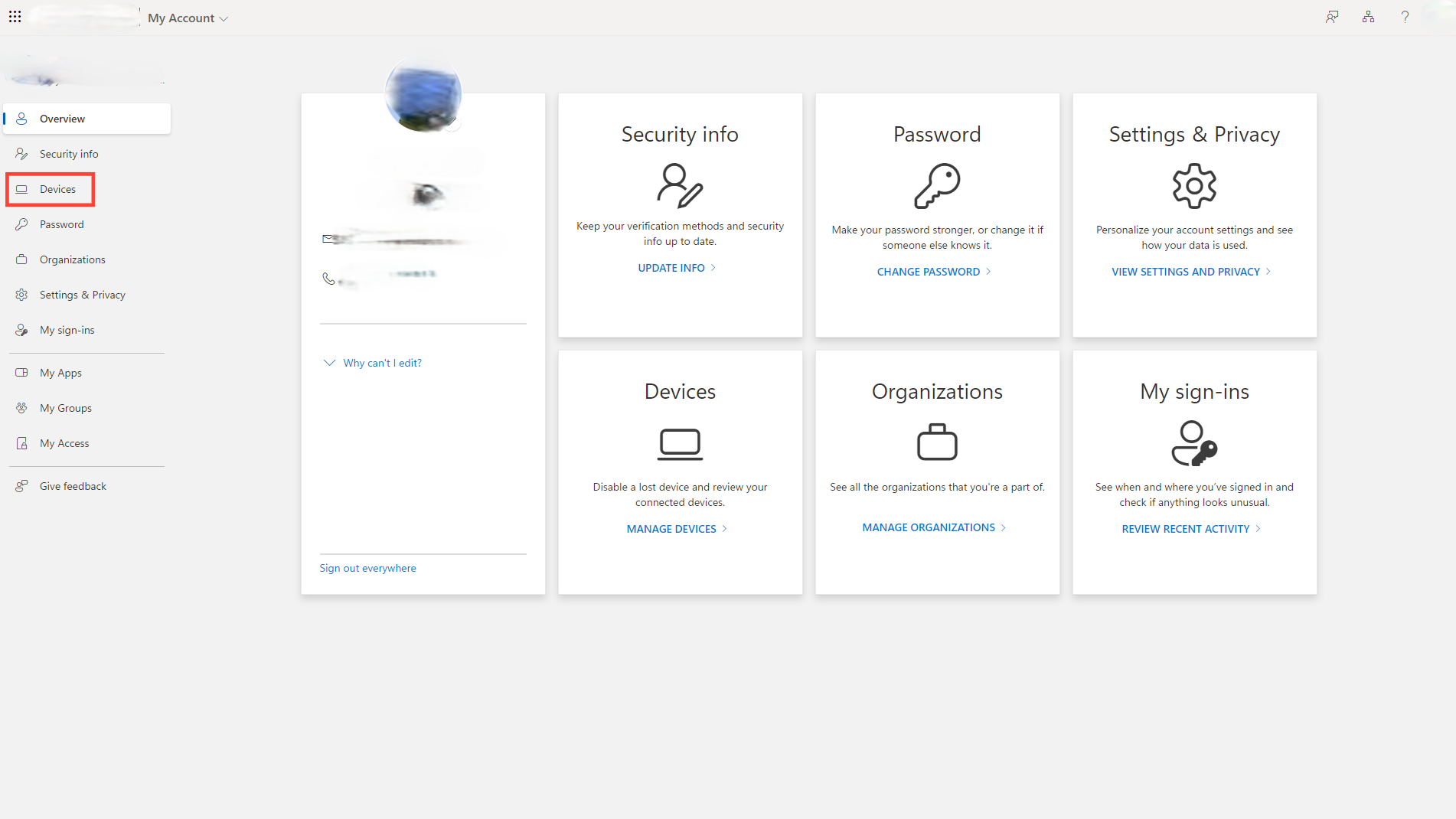Click the profile picture thumbnail
1456x819 pixels.
click(423, 93)
